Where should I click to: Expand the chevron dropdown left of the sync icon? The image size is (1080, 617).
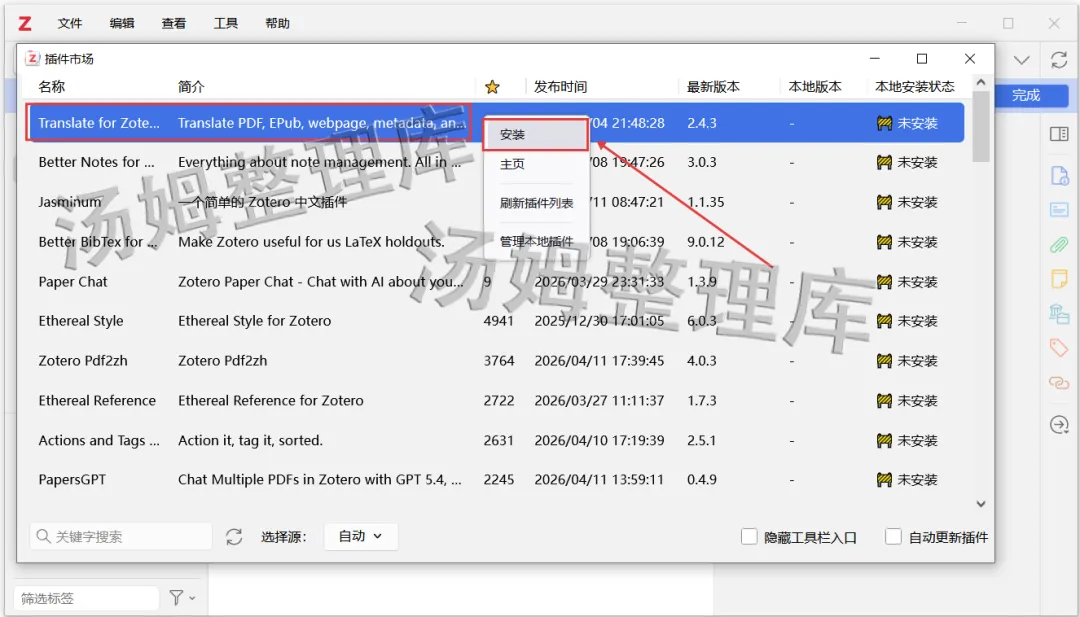(x=1021, y=60)
